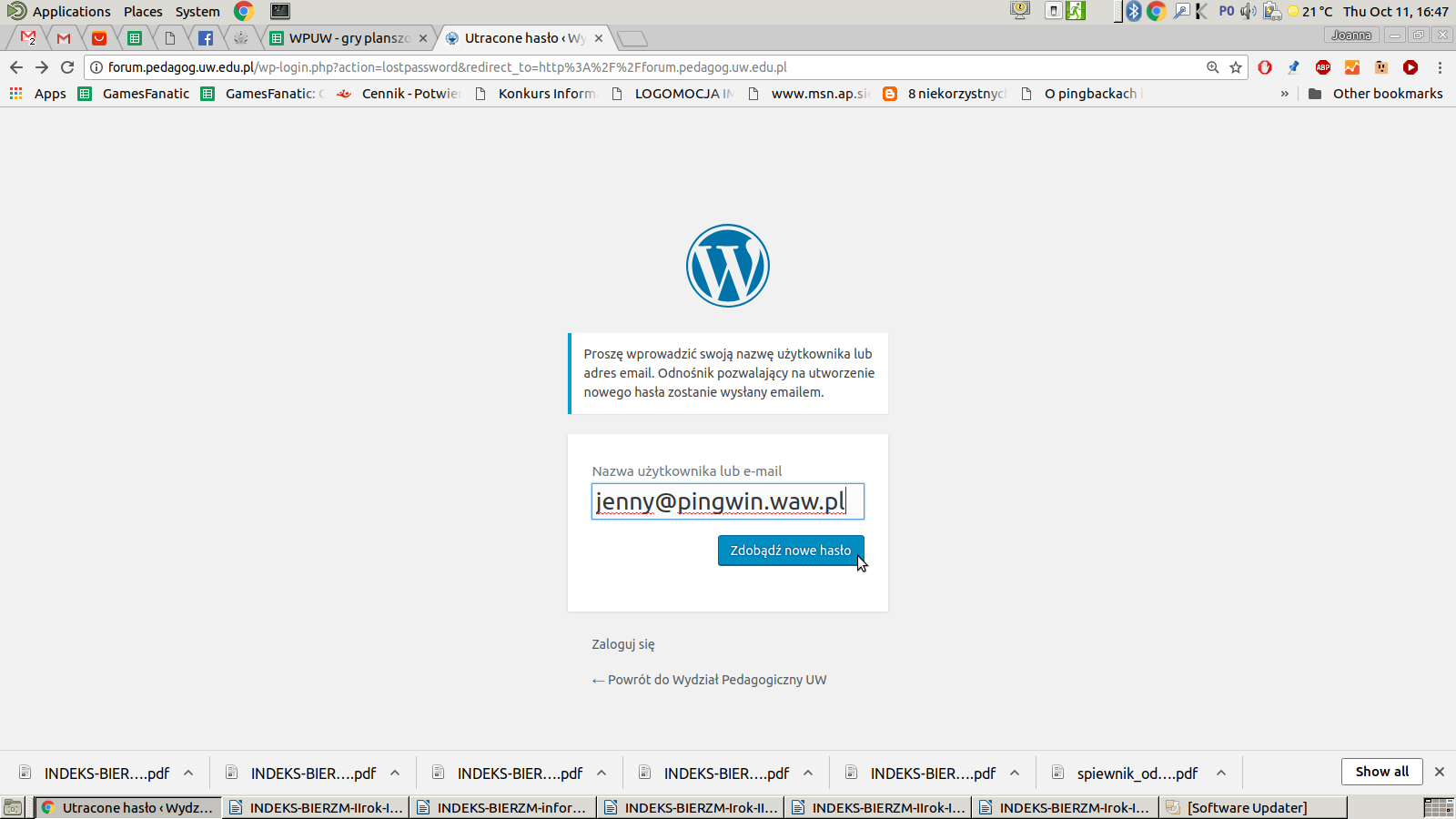Show desktop using bottom-left panel icon
The height and width of the screenshot is (819, 1456).
click(x=13, y=807)
